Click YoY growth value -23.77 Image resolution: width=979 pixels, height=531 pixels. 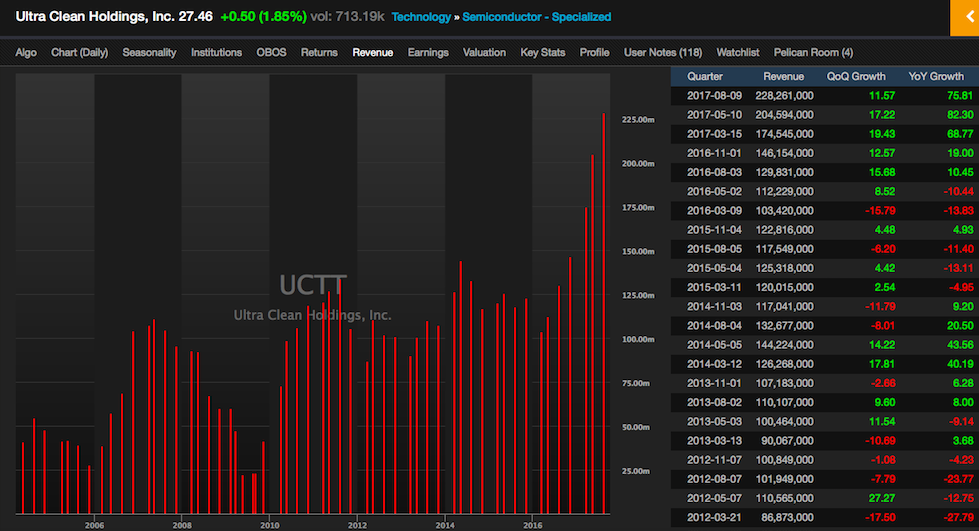coord(958,479)
